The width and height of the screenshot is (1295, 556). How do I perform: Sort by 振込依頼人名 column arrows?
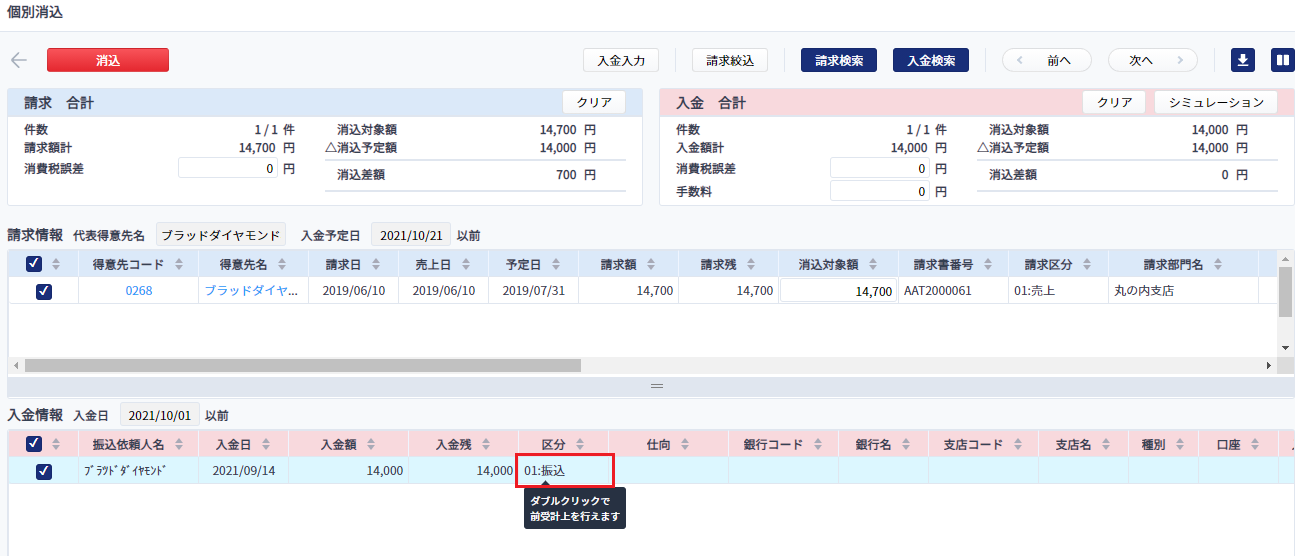(x=179, y=444)
